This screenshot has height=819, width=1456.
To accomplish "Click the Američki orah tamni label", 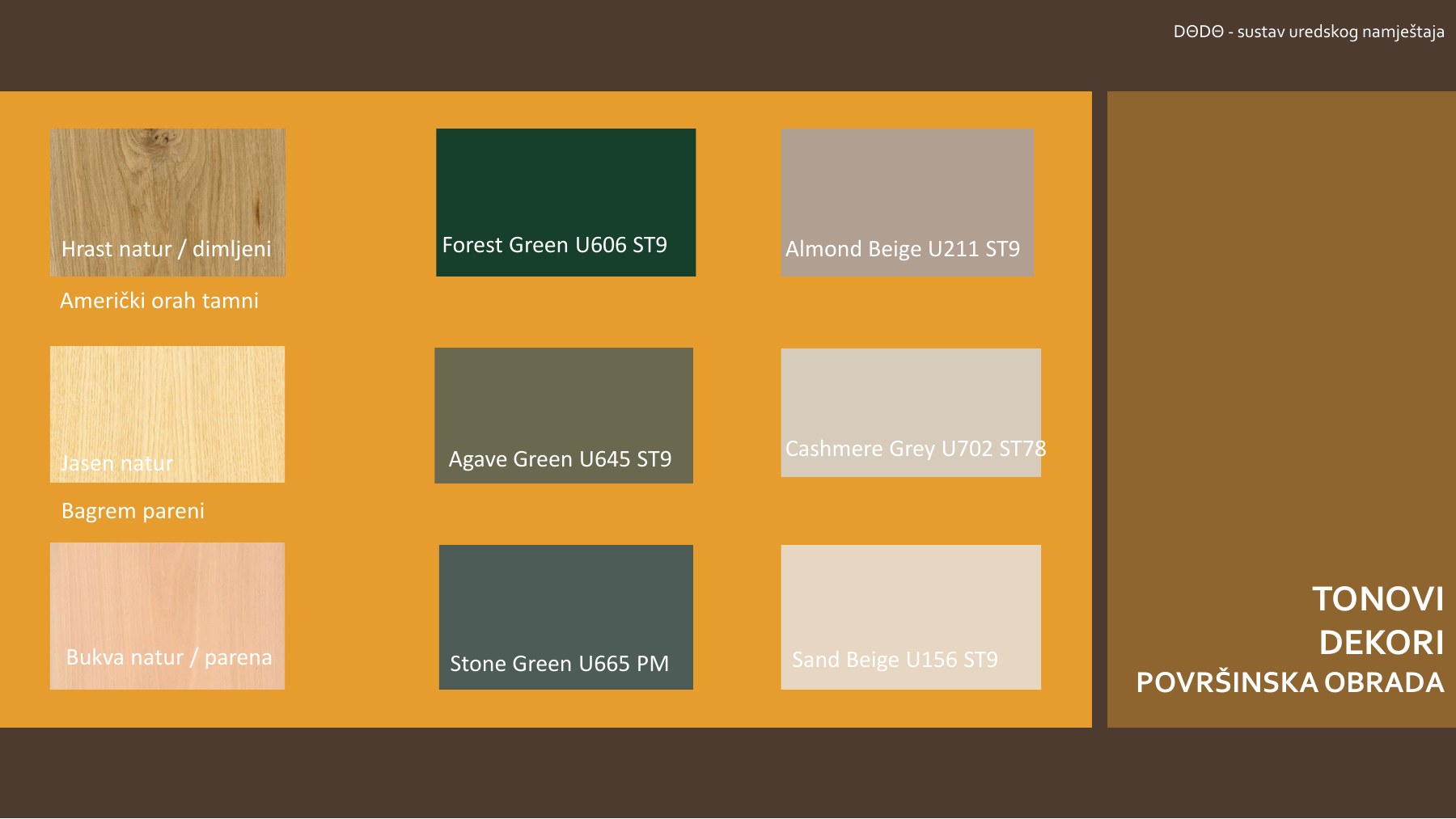I will point(159,301).
